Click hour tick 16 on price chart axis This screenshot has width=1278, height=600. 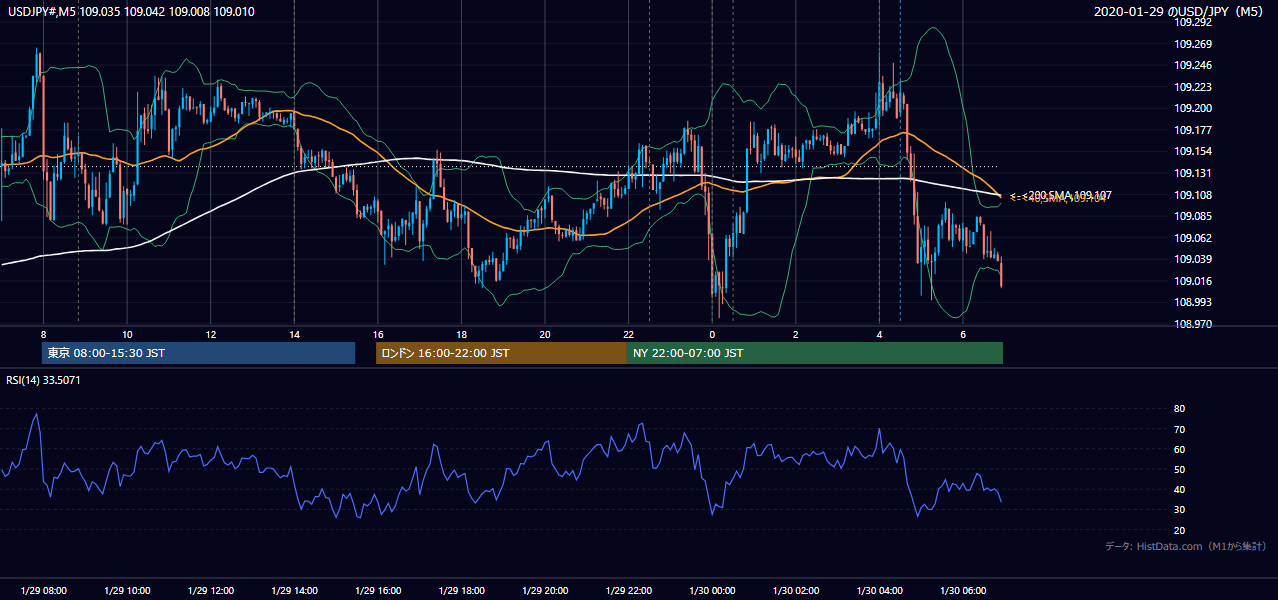pyautogui.click(x=378, y=334)
